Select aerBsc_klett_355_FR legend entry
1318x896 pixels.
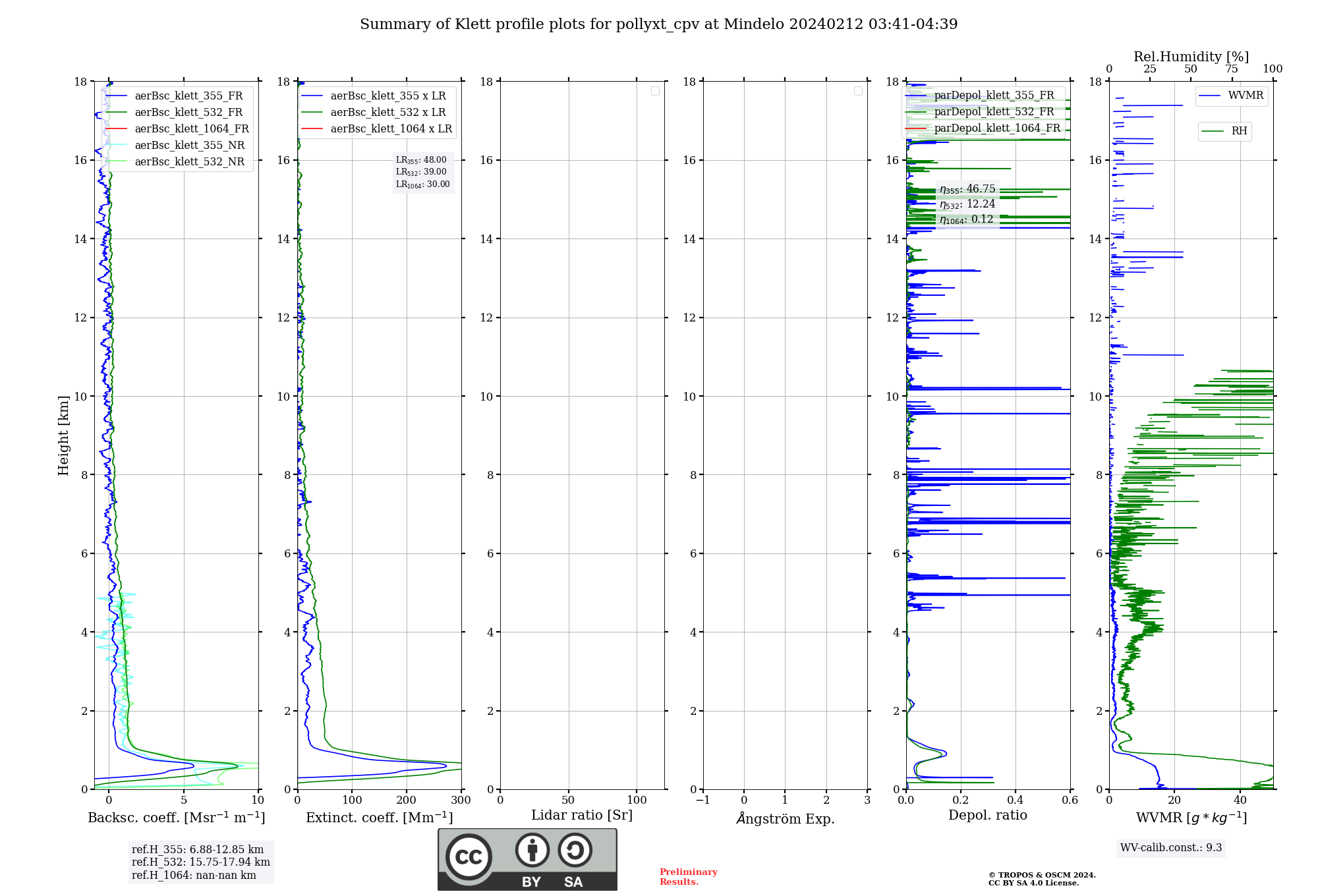[x=178, y=96]
